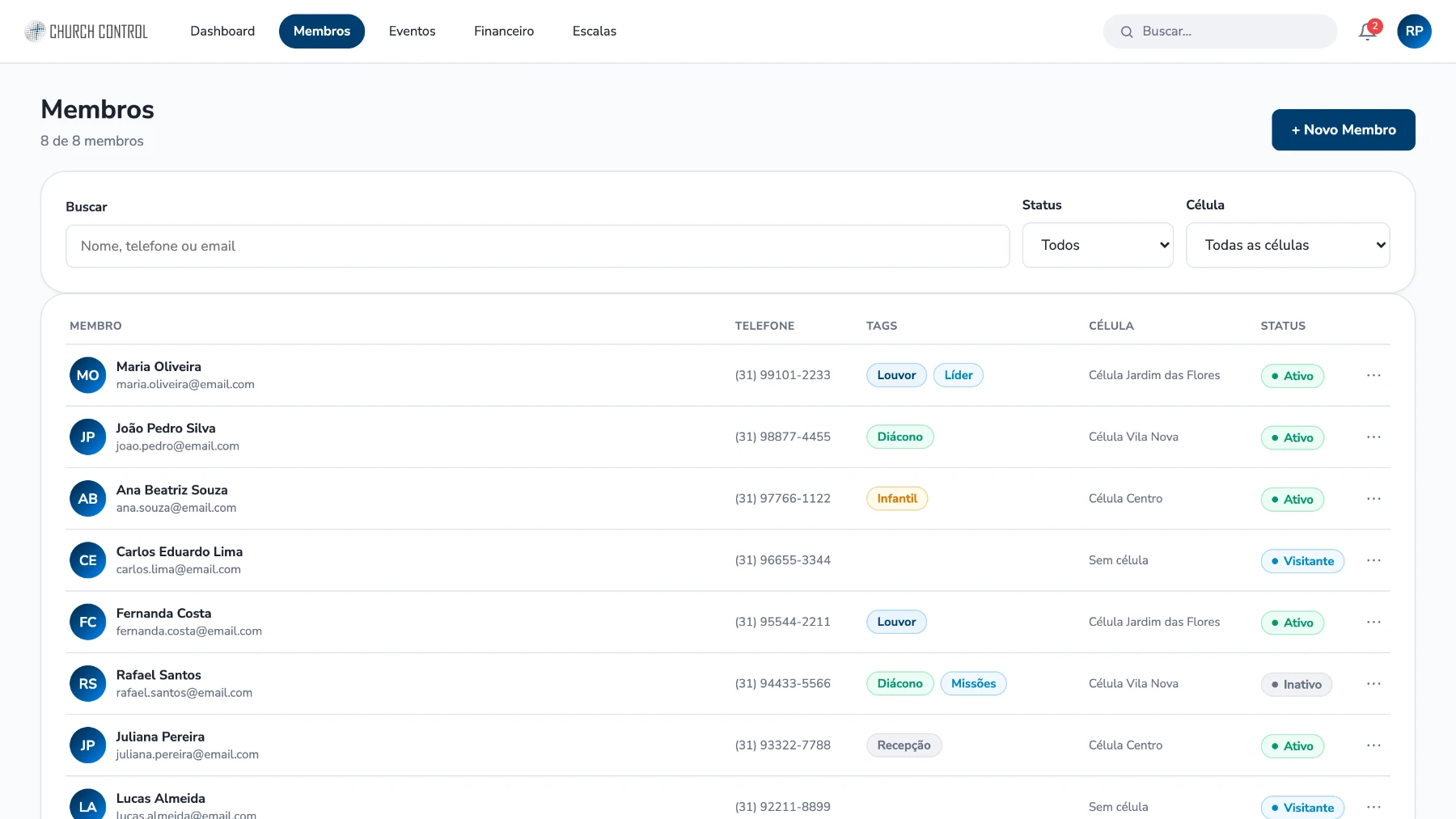Viewport: 1456px width, 819px height.
Task: Click the name Lucas Almeida
Action: (160, 799)
